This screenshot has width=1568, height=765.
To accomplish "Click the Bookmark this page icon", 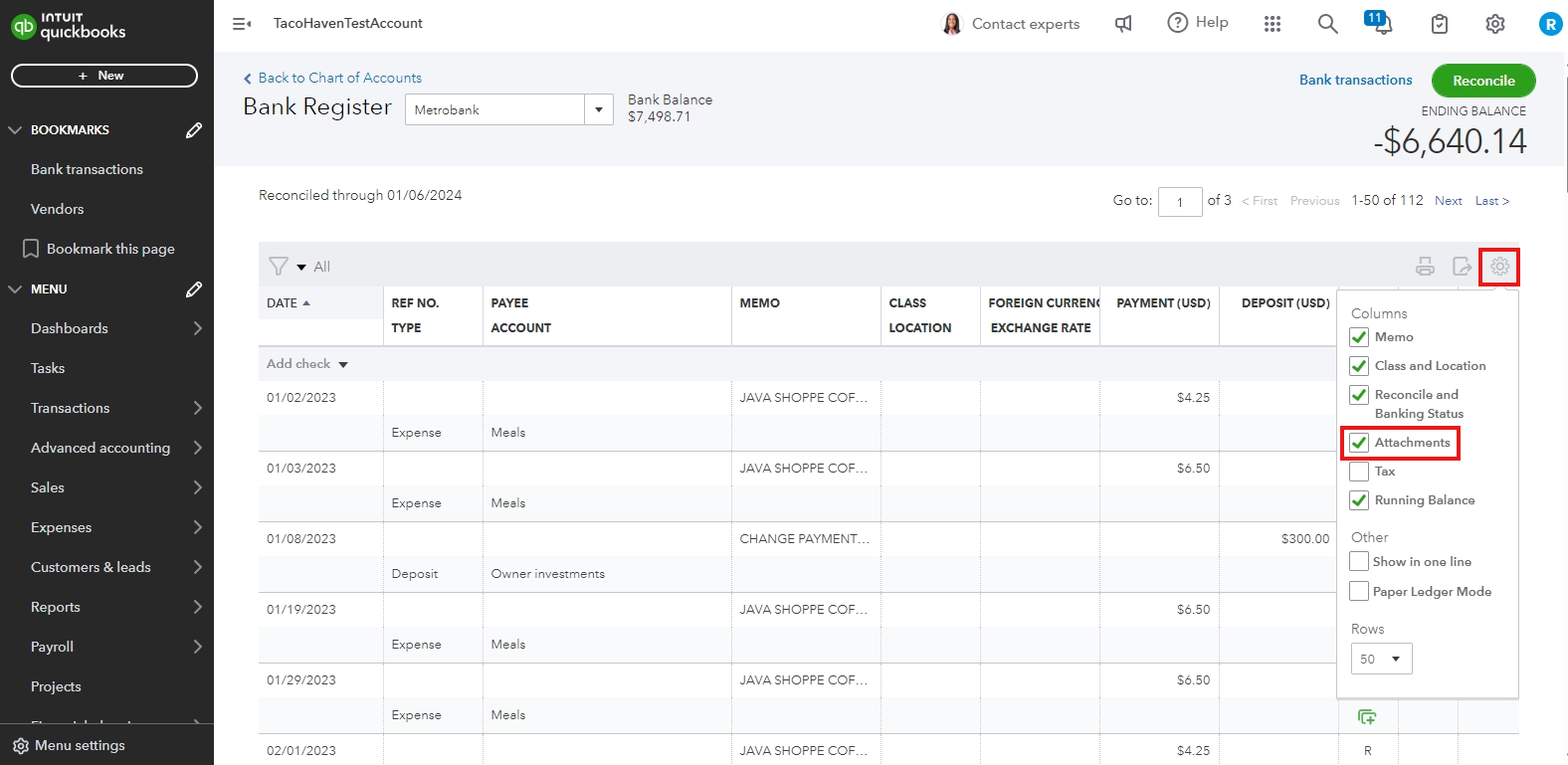I will pos(31,249).
